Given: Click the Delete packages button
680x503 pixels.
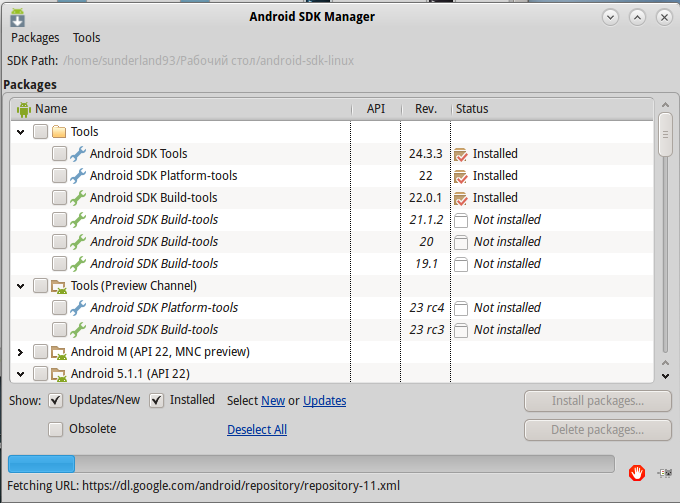Looking at the screenshot, I should coord(598,430).
